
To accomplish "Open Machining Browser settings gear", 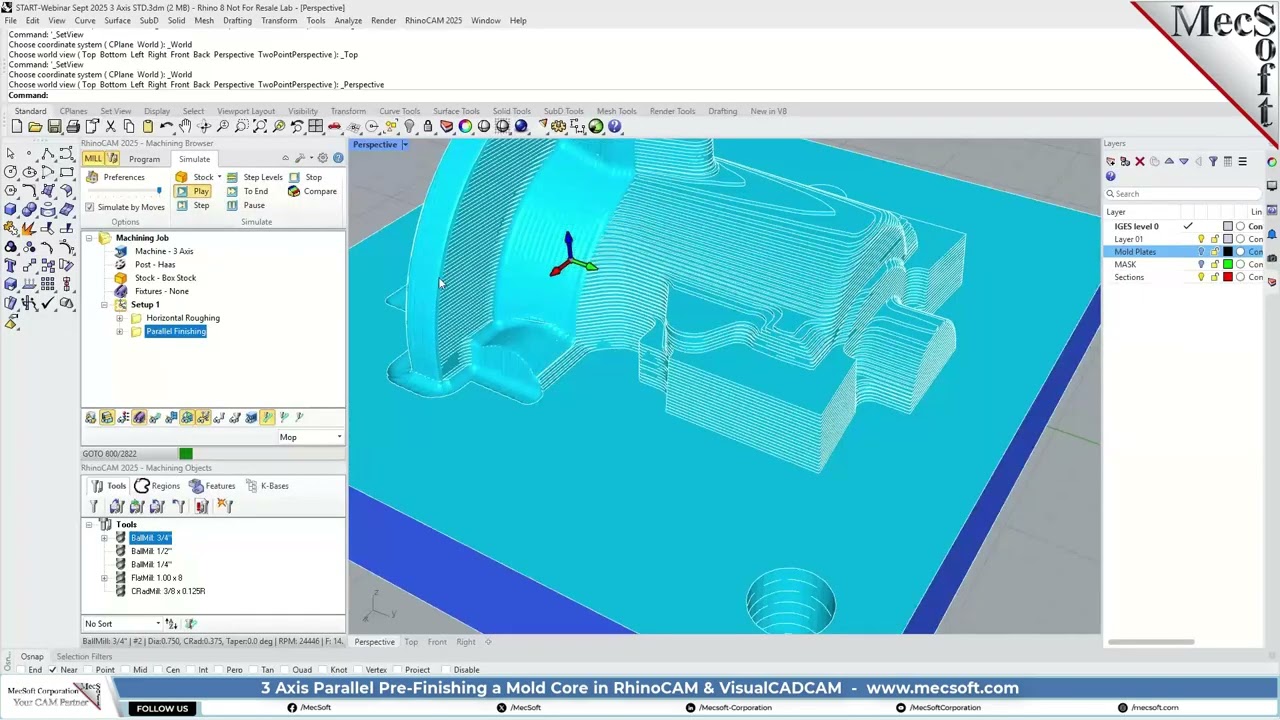I will point(322,158).
